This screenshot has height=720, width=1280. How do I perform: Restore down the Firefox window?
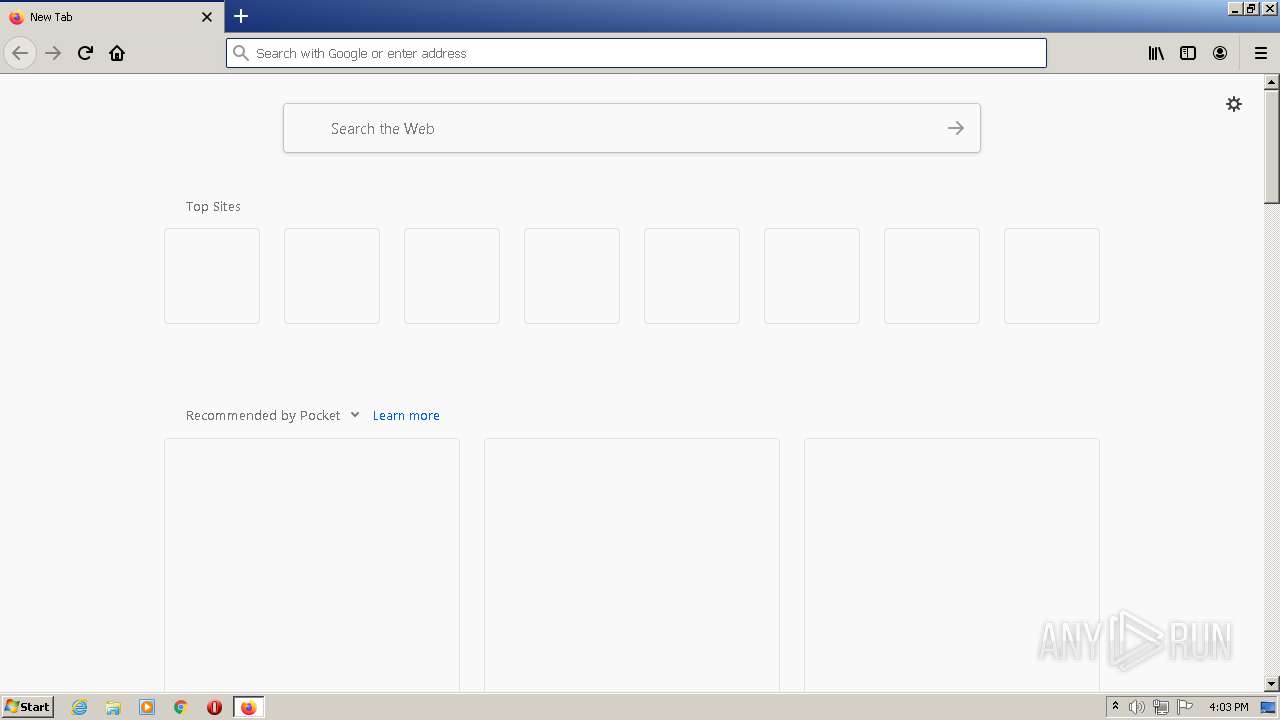[x=1251, y=9]
